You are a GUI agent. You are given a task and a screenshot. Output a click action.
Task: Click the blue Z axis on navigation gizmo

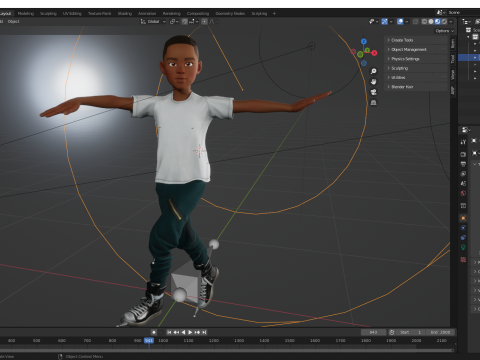[x=364, y=41]
